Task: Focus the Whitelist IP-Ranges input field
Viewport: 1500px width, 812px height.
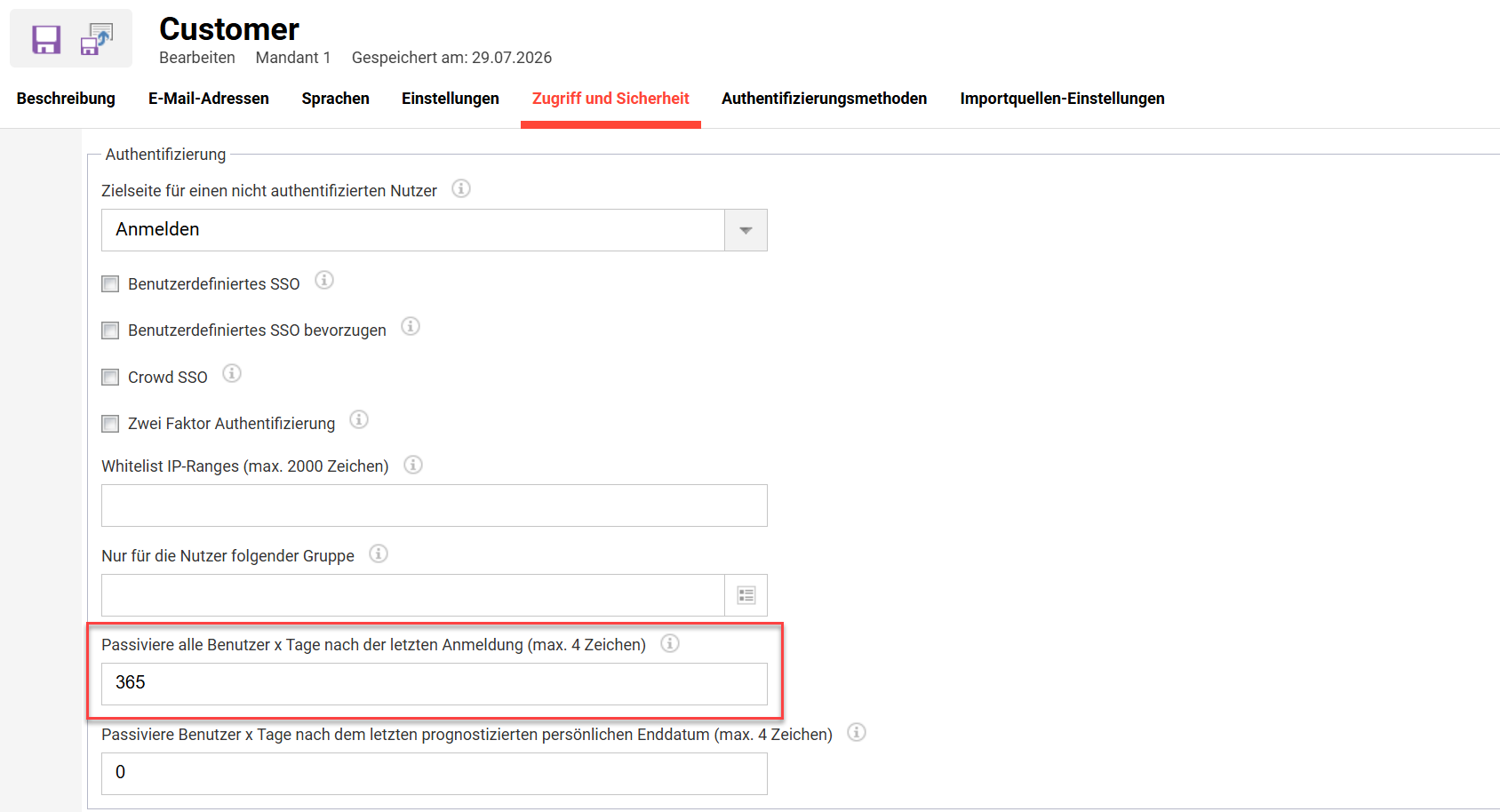Action: point(435,506)
